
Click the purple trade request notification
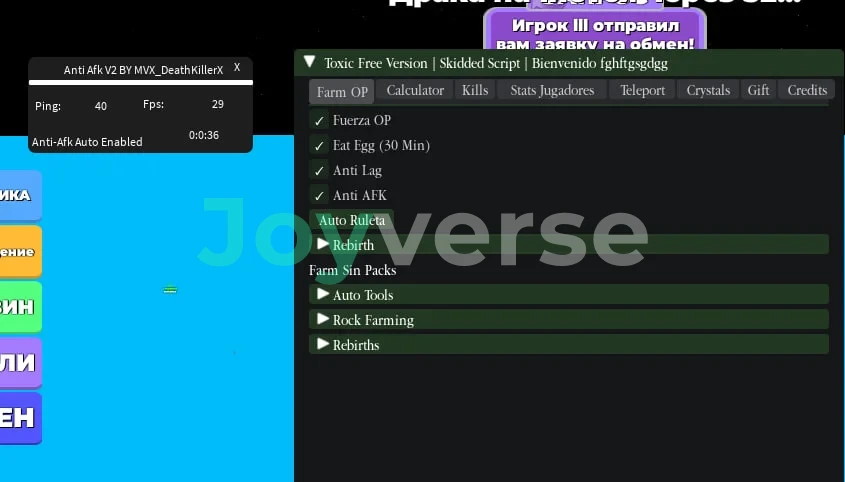coord(595,32)
